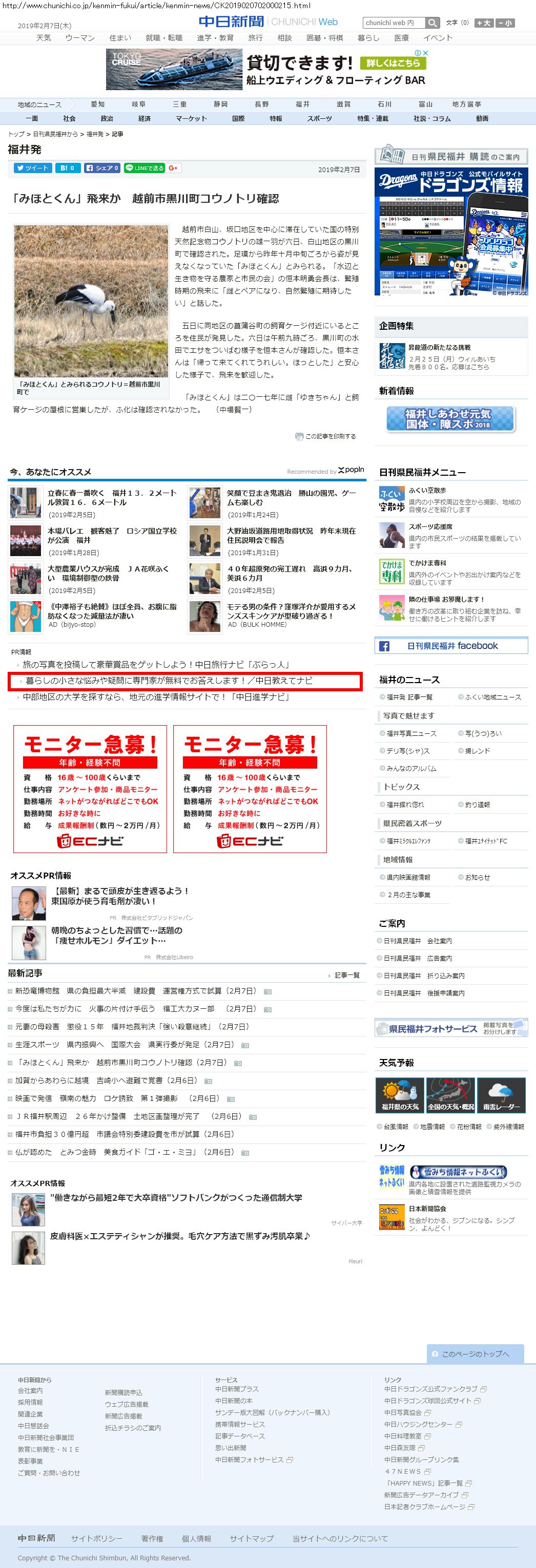536x1568 pixels.
Task: Click the 隣の仕事場 お邪魔します icon
Action: [391, 608]
